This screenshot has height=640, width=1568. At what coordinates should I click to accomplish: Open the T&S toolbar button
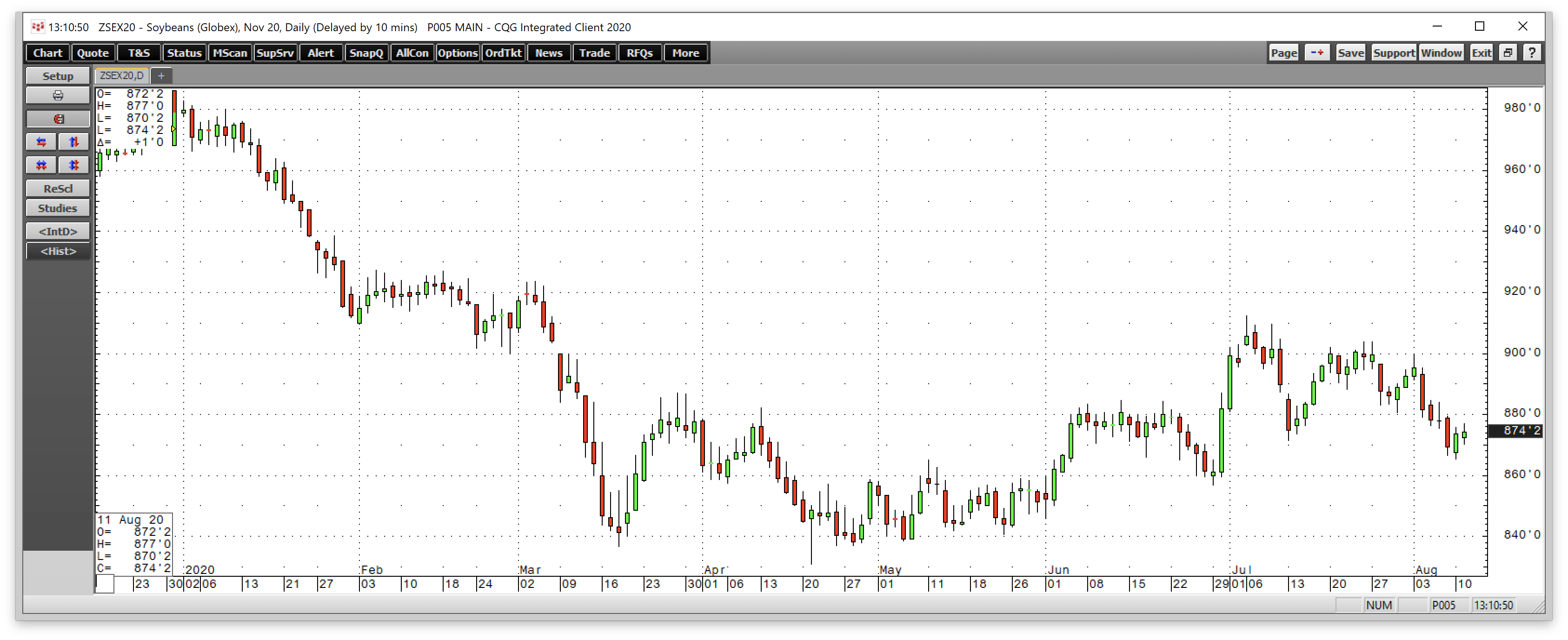click(138, 53)
